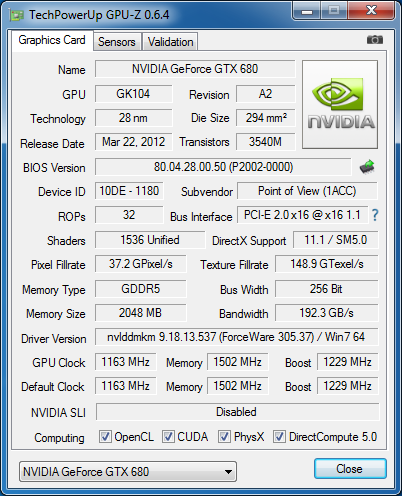Take a screenshot with the camera icon

pos(375,40)
